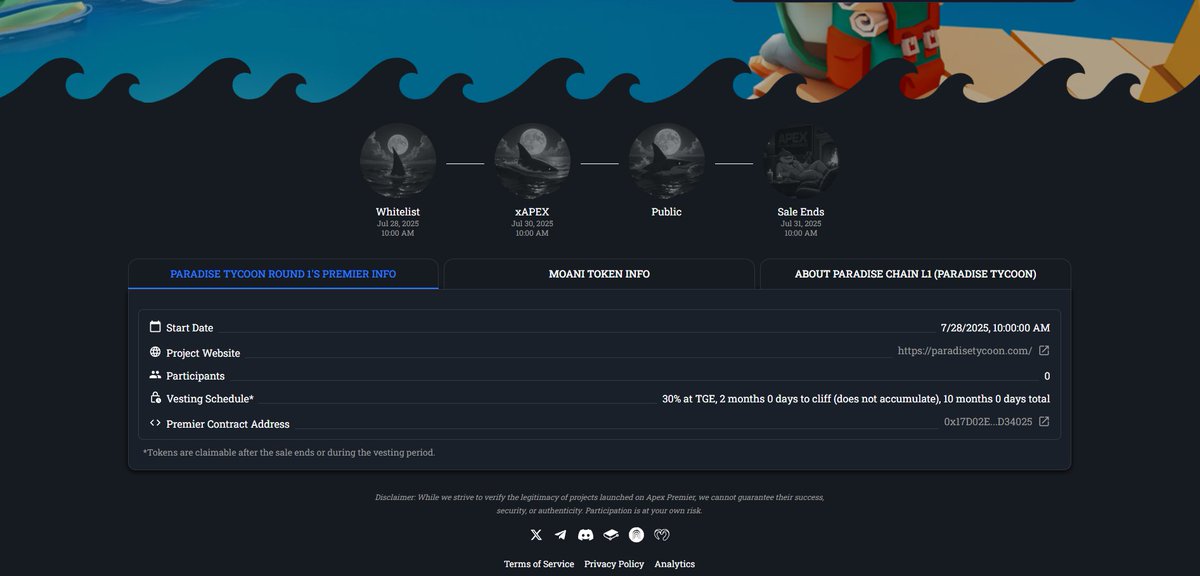This screenshot has width=1200, height=576.
Task: Click the people icon beside Participants
Action: (x=155, y=374)
